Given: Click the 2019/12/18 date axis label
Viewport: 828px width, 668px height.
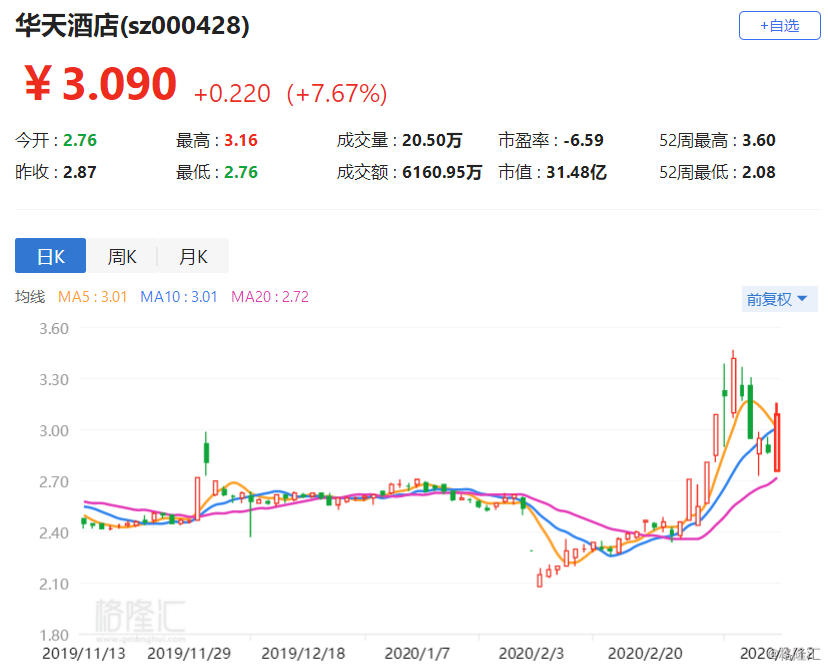Looking at the screenshot, I should pos(303,654).
